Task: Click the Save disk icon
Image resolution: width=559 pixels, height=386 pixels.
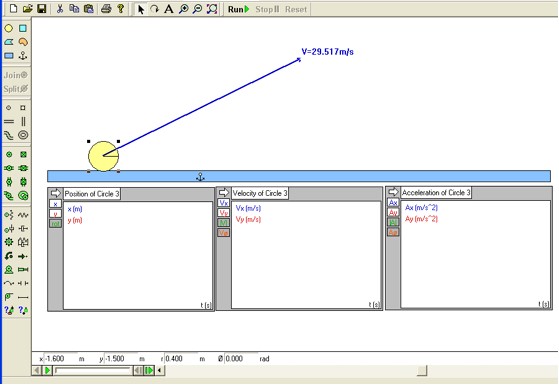Action: tap(42, 9)
